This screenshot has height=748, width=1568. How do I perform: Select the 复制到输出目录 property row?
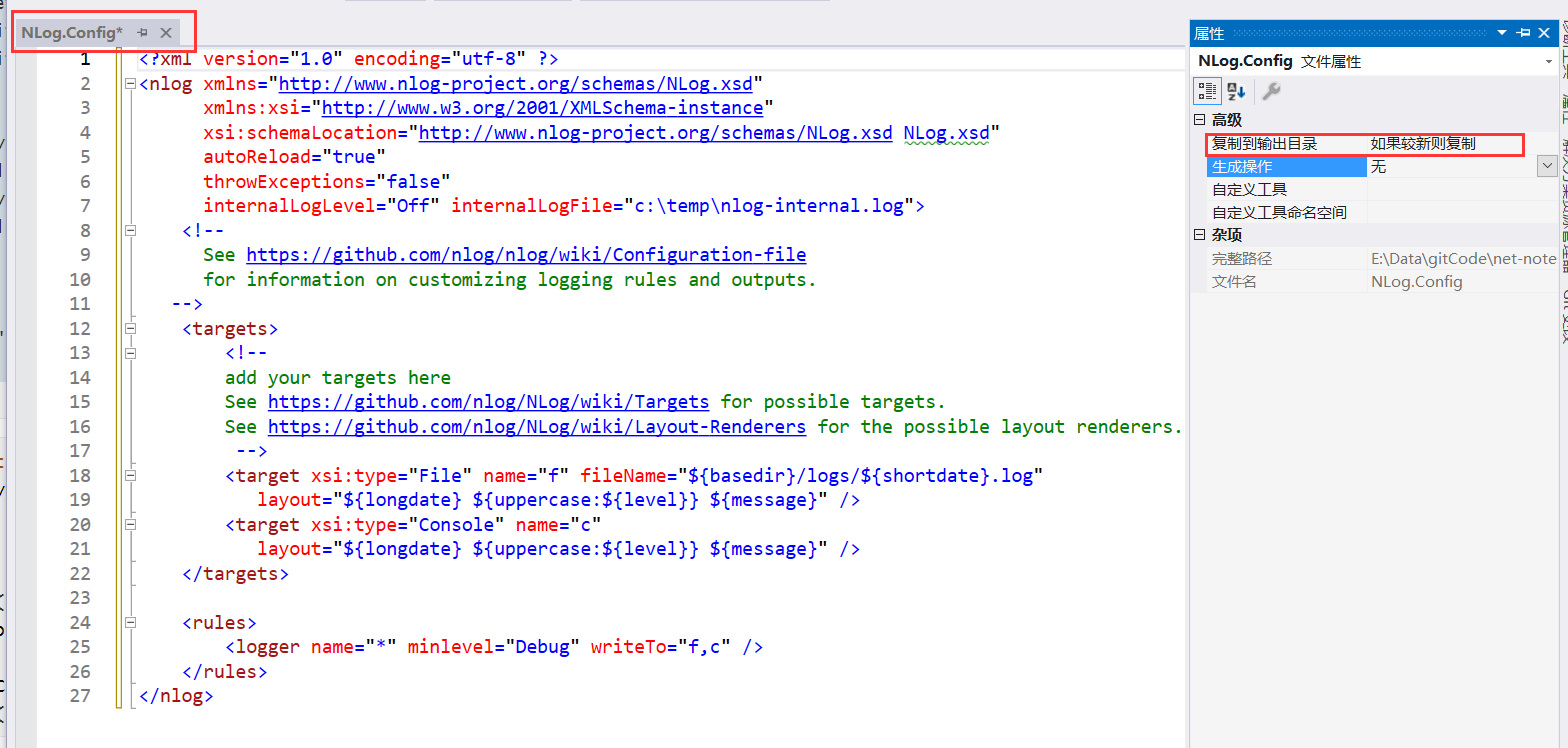click(x=1365, y=144)
